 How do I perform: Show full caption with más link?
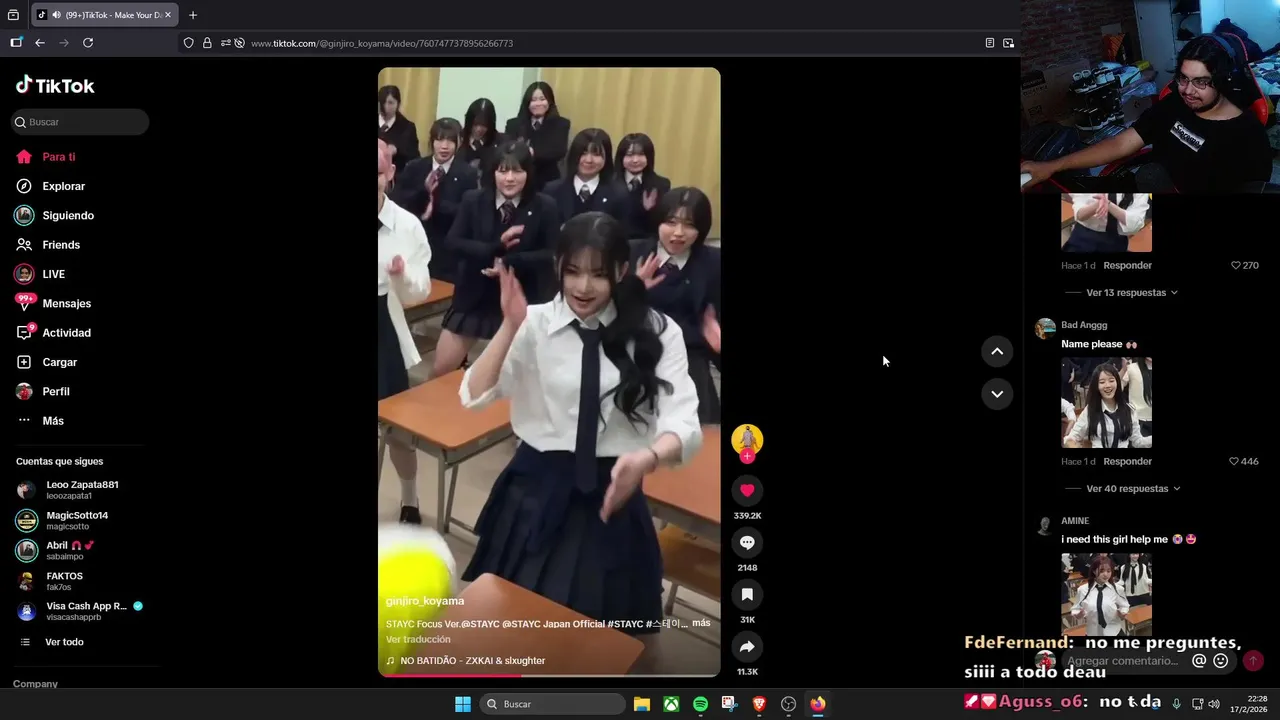click(x=701, y=623)
